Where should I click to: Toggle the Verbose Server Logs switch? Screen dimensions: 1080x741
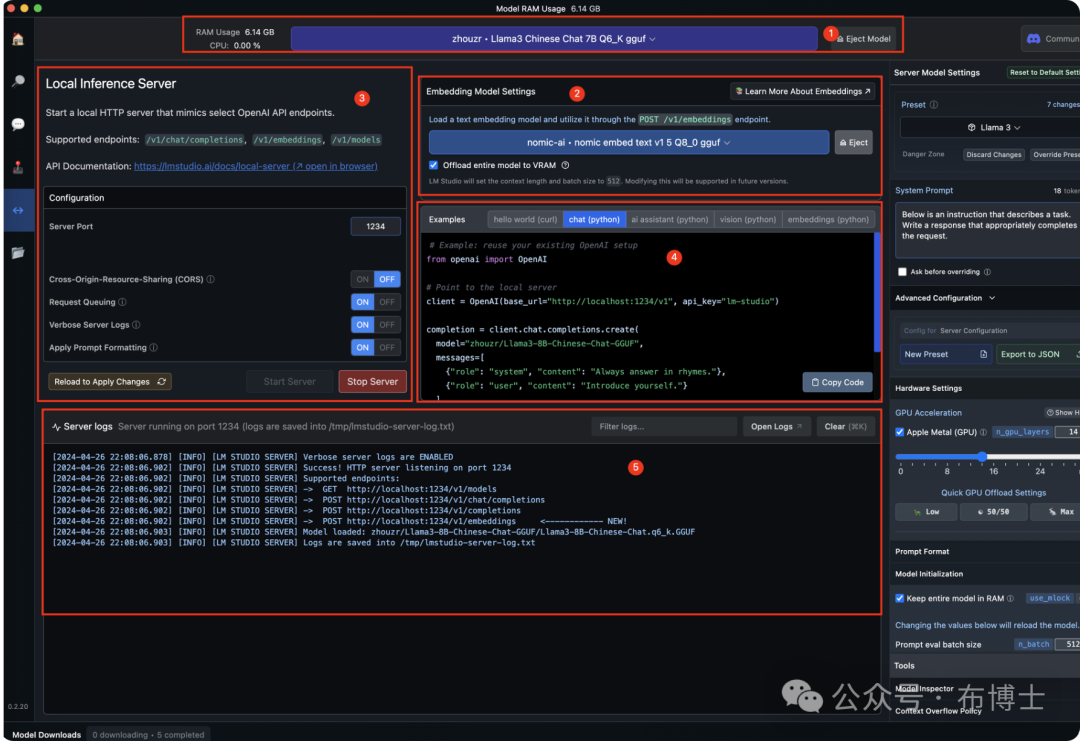(x=375, y=324)
